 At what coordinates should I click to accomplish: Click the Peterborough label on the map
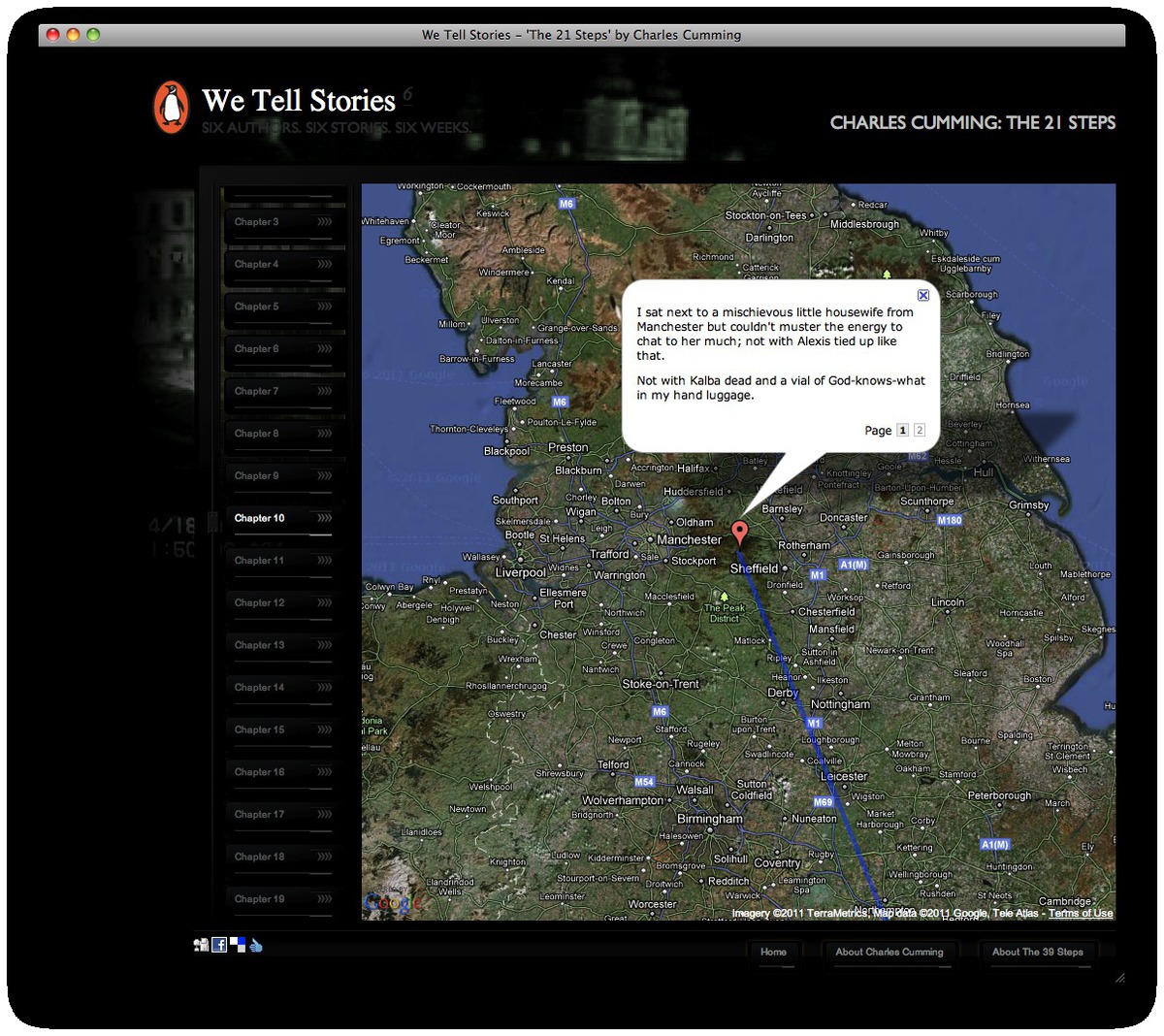[999, 795]
